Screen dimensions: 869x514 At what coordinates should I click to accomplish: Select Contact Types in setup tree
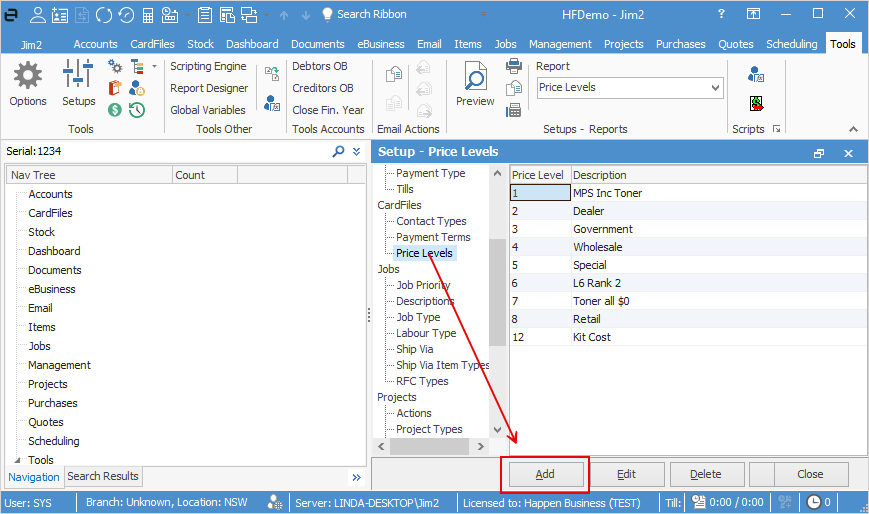[x=431, y=221]
